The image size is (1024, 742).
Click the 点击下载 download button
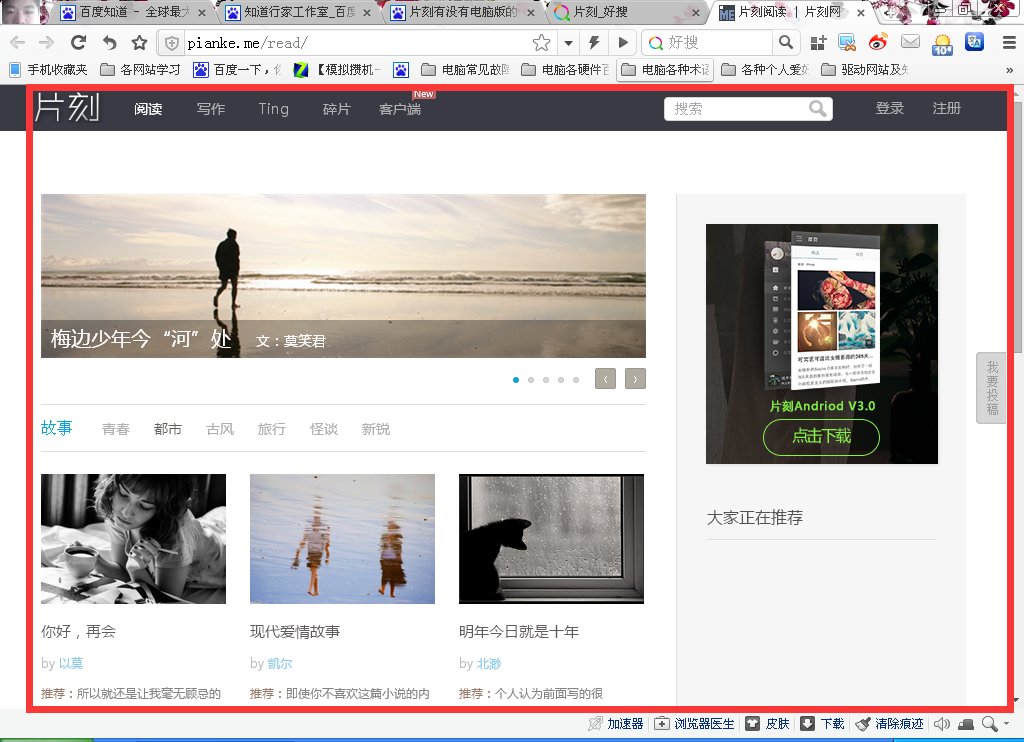point(821,437)
